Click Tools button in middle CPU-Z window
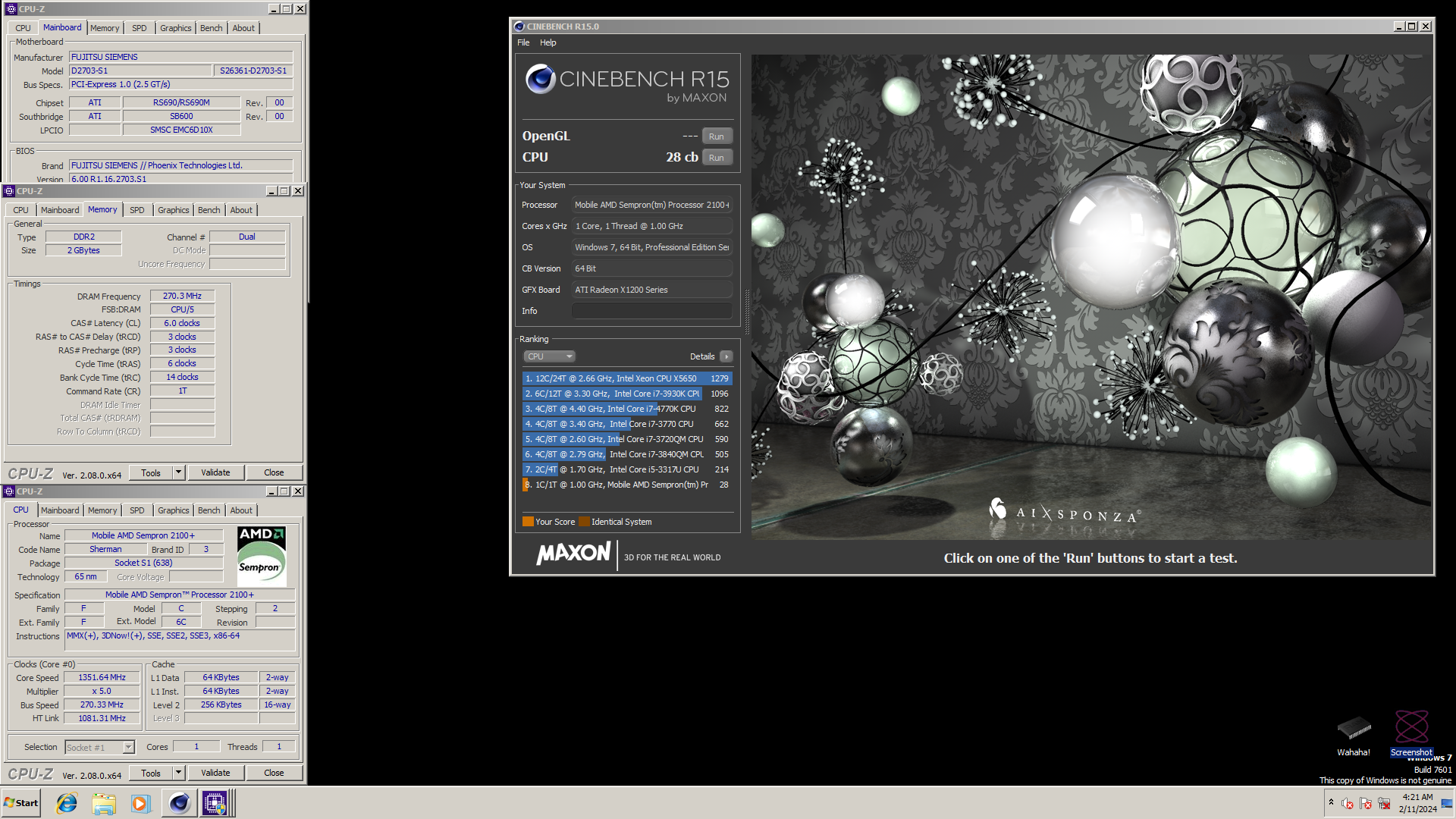This screenshot has height=819, width=1456. [151, 472]
